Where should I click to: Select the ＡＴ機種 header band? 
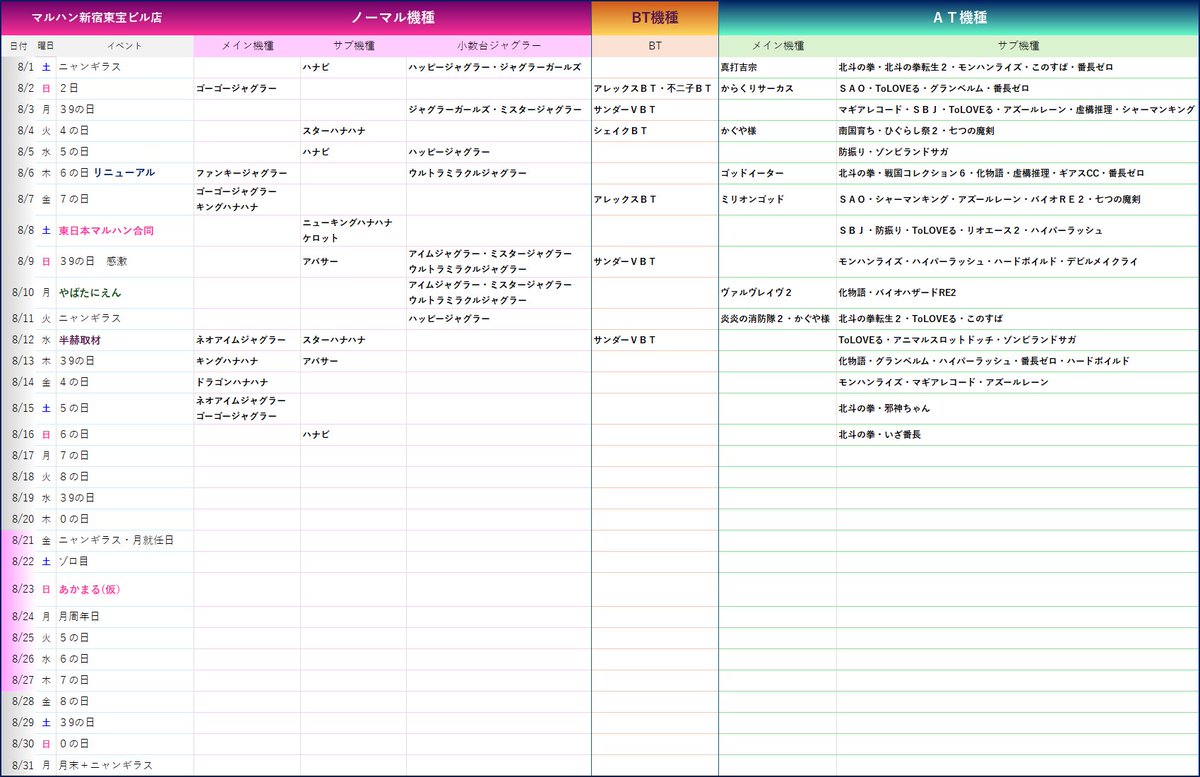coord(959,18)
